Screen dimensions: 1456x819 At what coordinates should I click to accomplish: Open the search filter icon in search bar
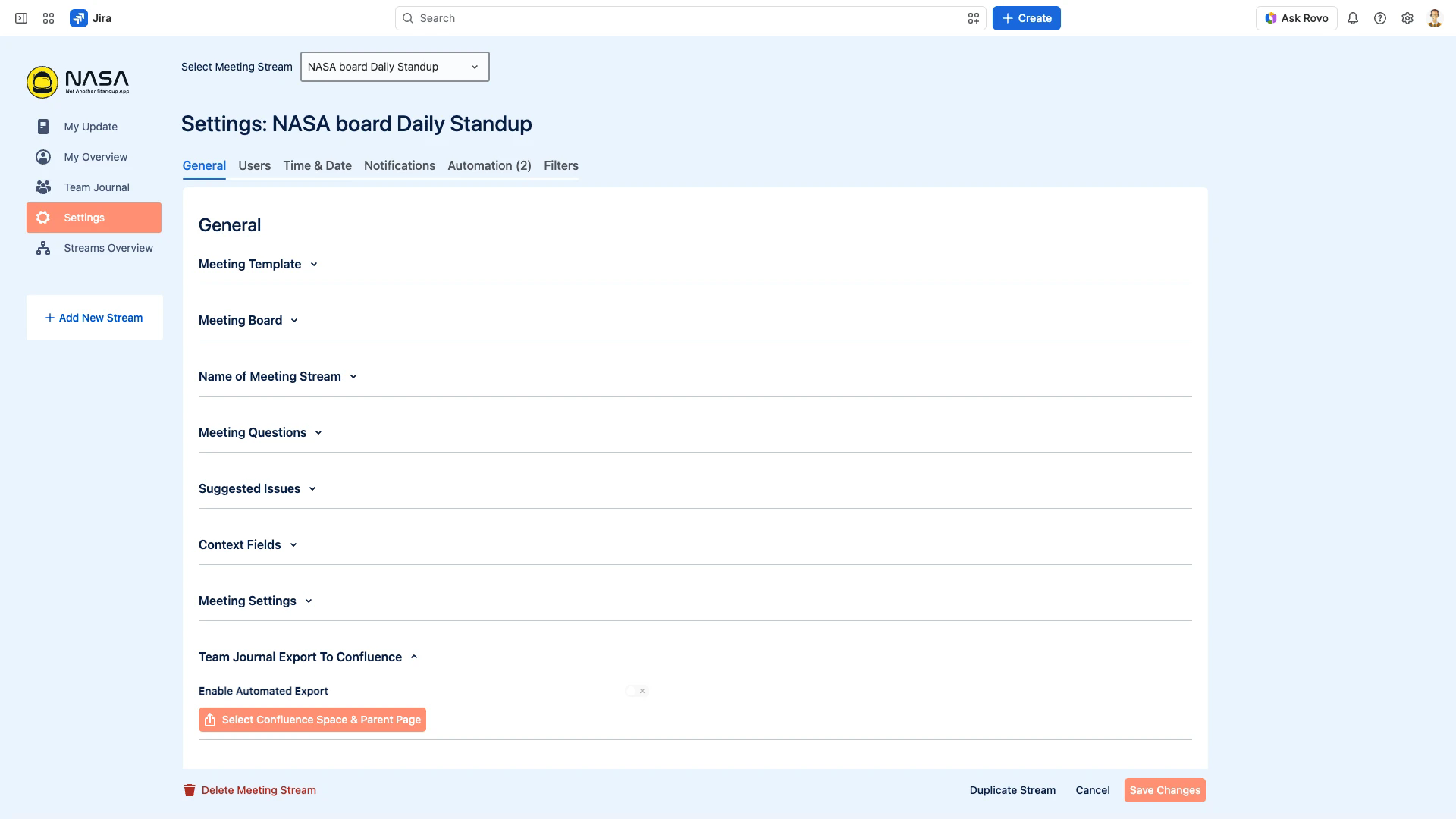click(x=974, y=18)
